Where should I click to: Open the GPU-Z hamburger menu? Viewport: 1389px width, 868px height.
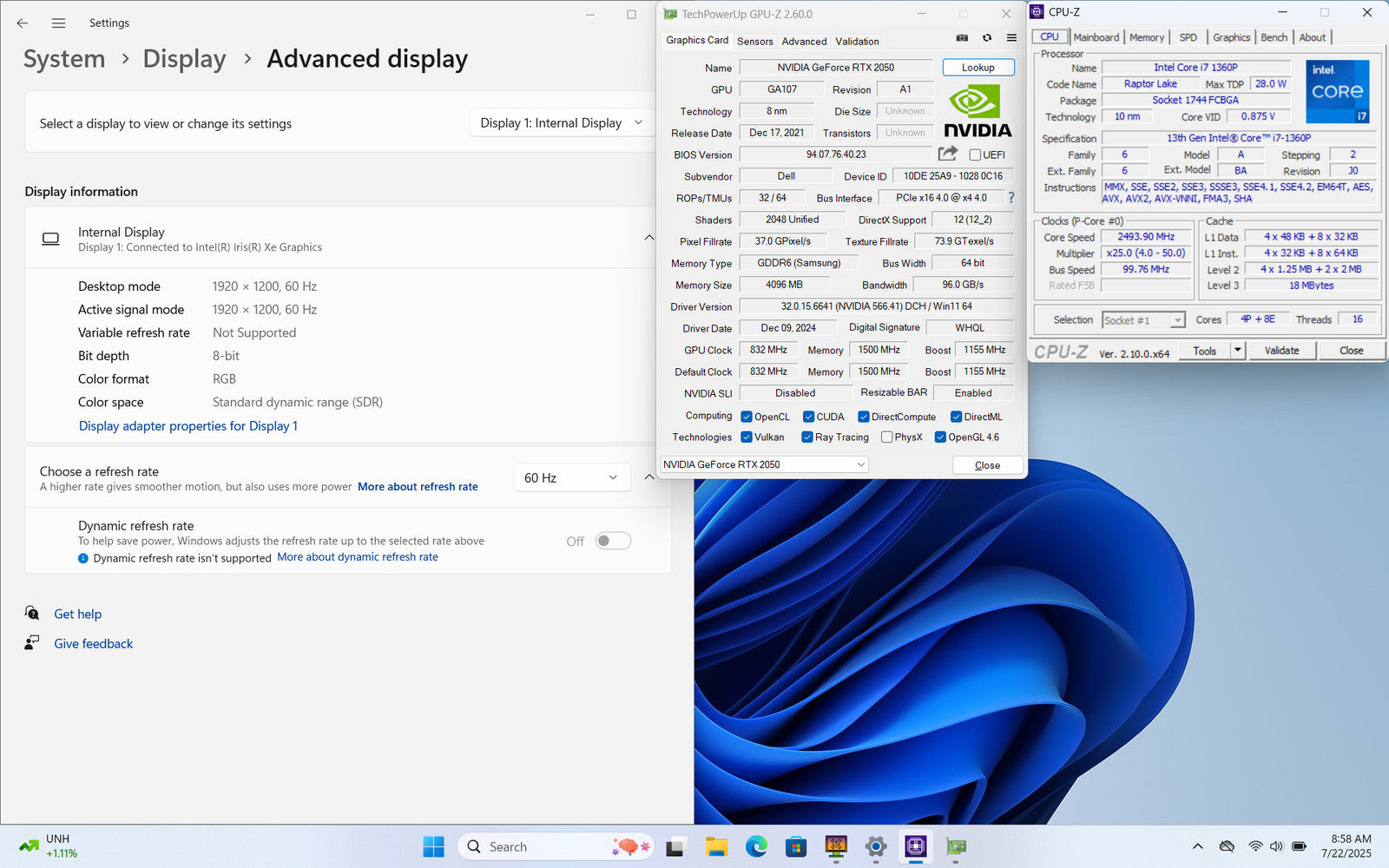tap(1011, 38)
